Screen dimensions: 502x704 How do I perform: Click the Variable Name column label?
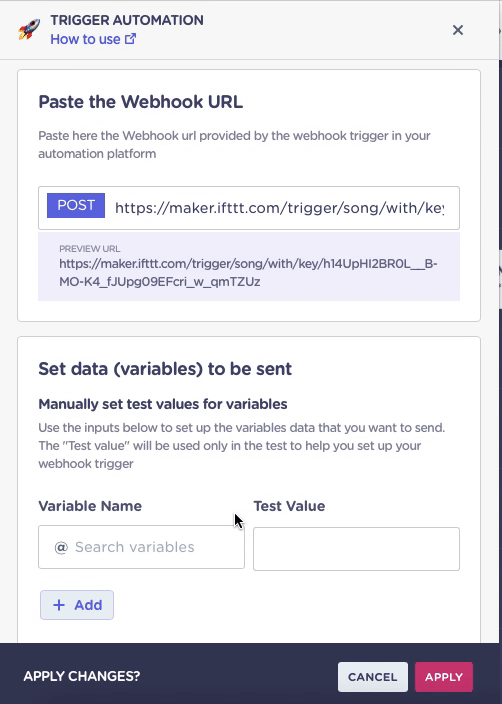(90, 506)
